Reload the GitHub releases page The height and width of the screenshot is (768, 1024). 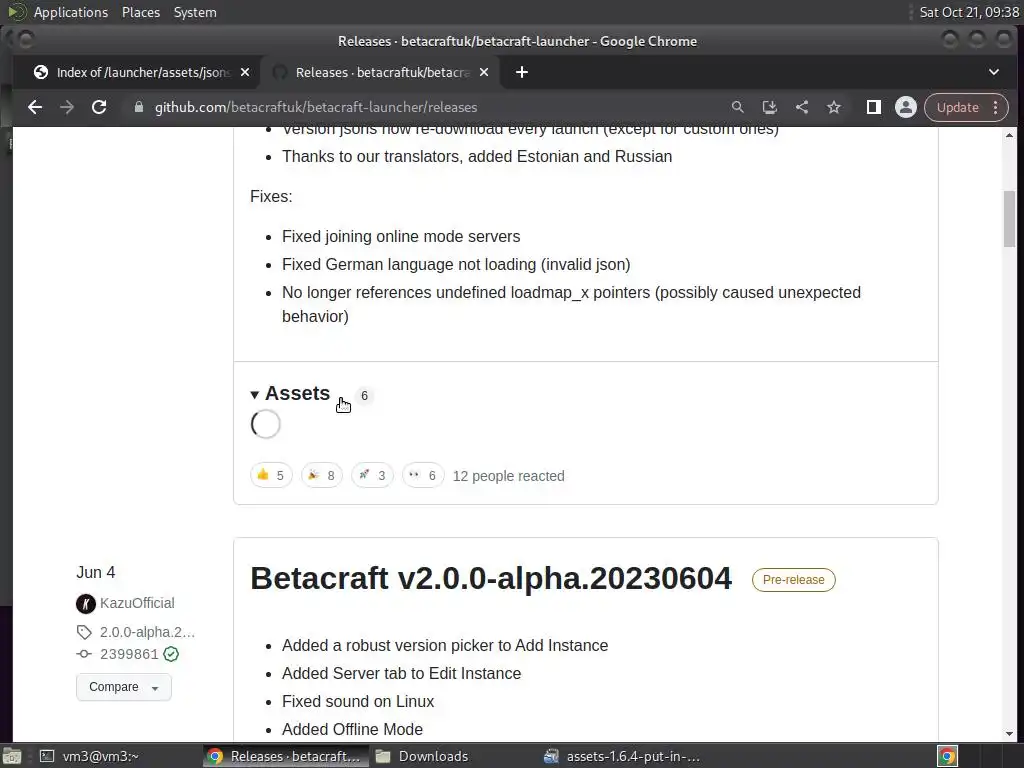pos(99,107)
